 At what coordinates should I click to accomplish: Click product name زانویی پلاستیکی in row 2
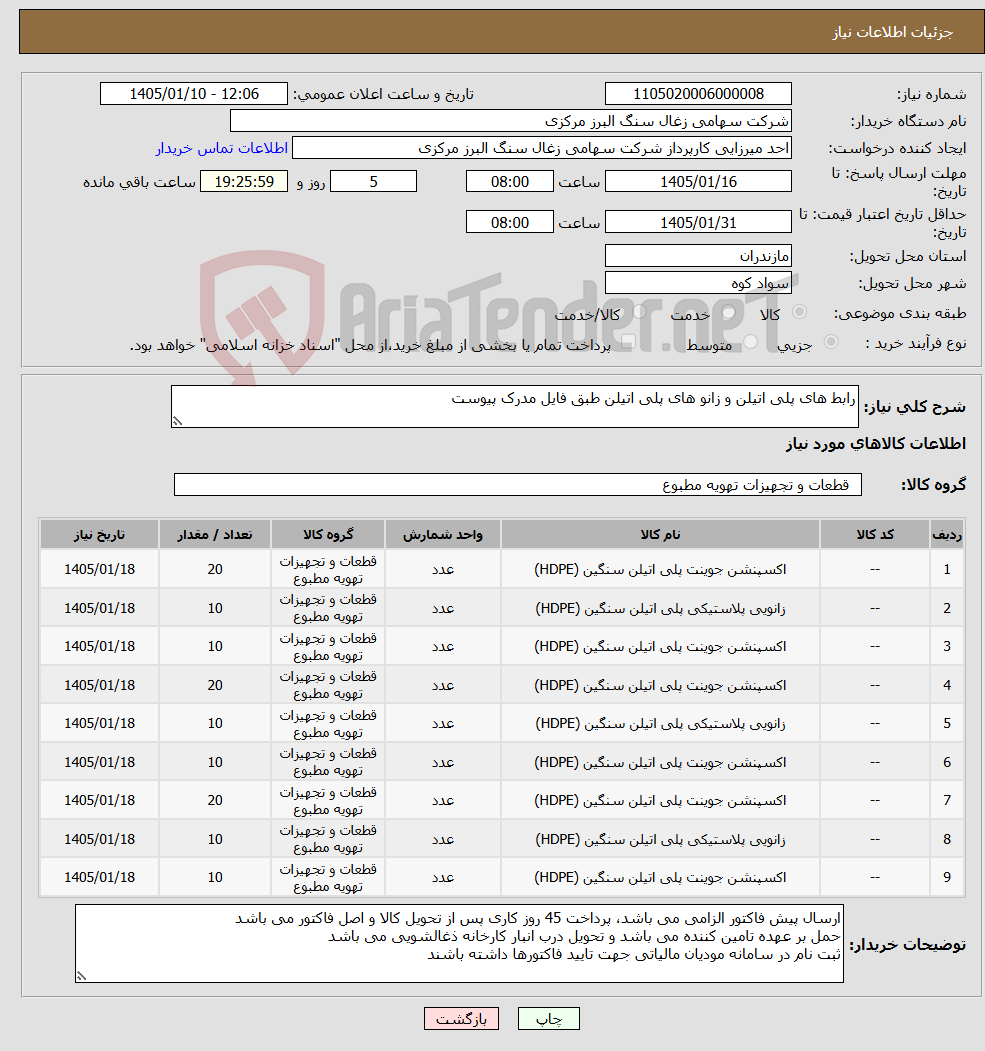660,608
